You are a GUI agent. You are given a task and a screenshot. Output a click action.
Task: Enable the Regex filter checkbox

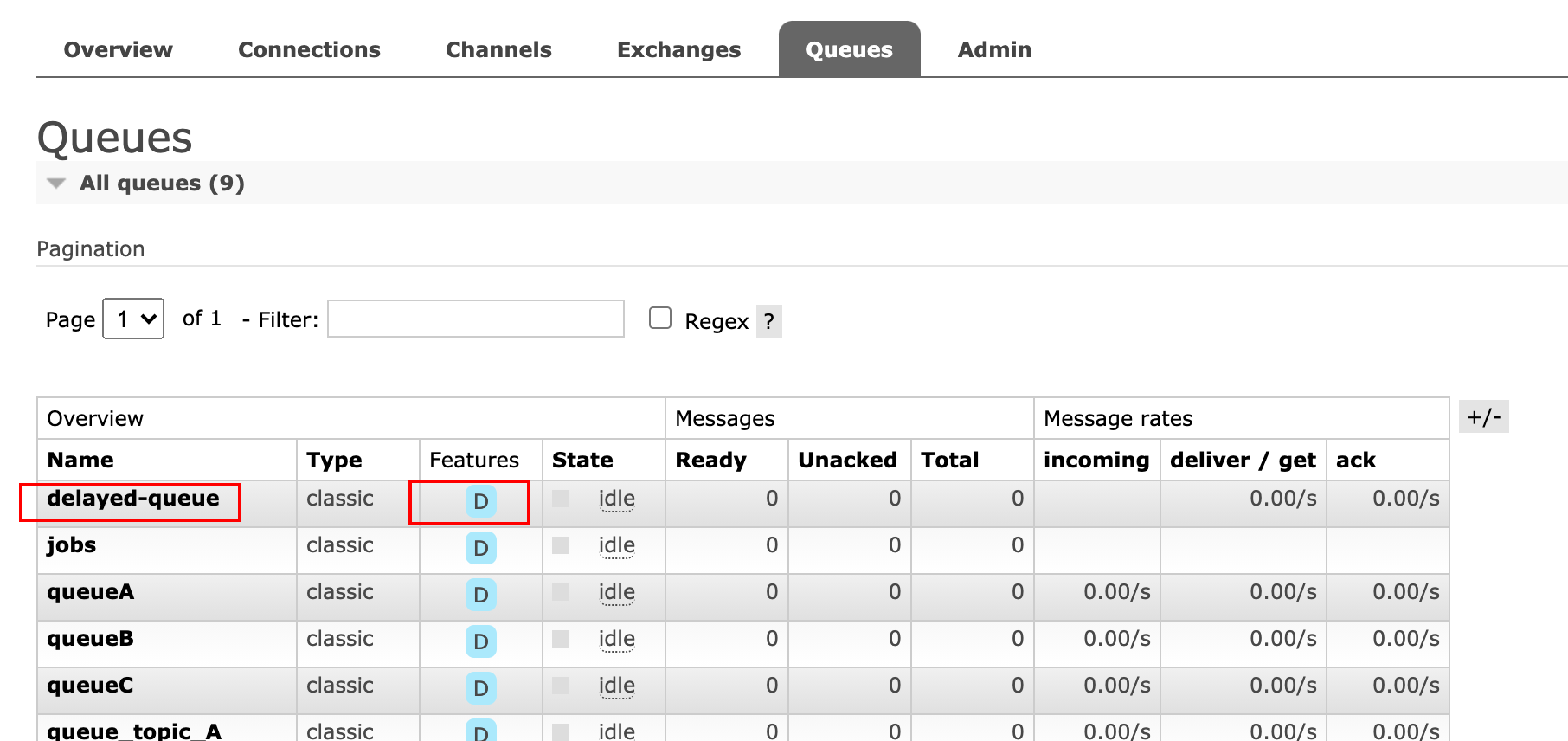click(x=660, y=319)
